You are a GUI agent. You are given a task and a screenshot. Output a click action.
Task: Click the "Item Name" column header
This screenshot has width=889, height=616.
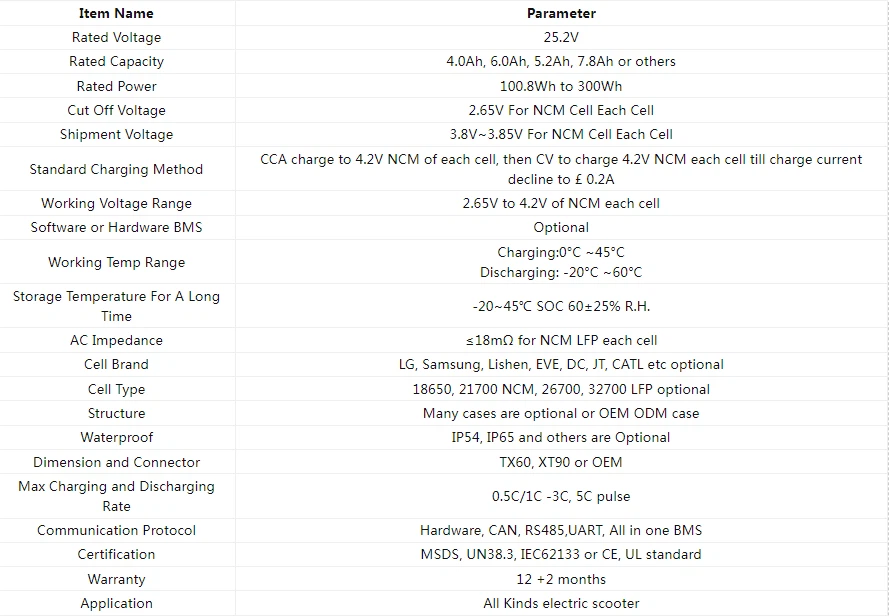point(116,13)
